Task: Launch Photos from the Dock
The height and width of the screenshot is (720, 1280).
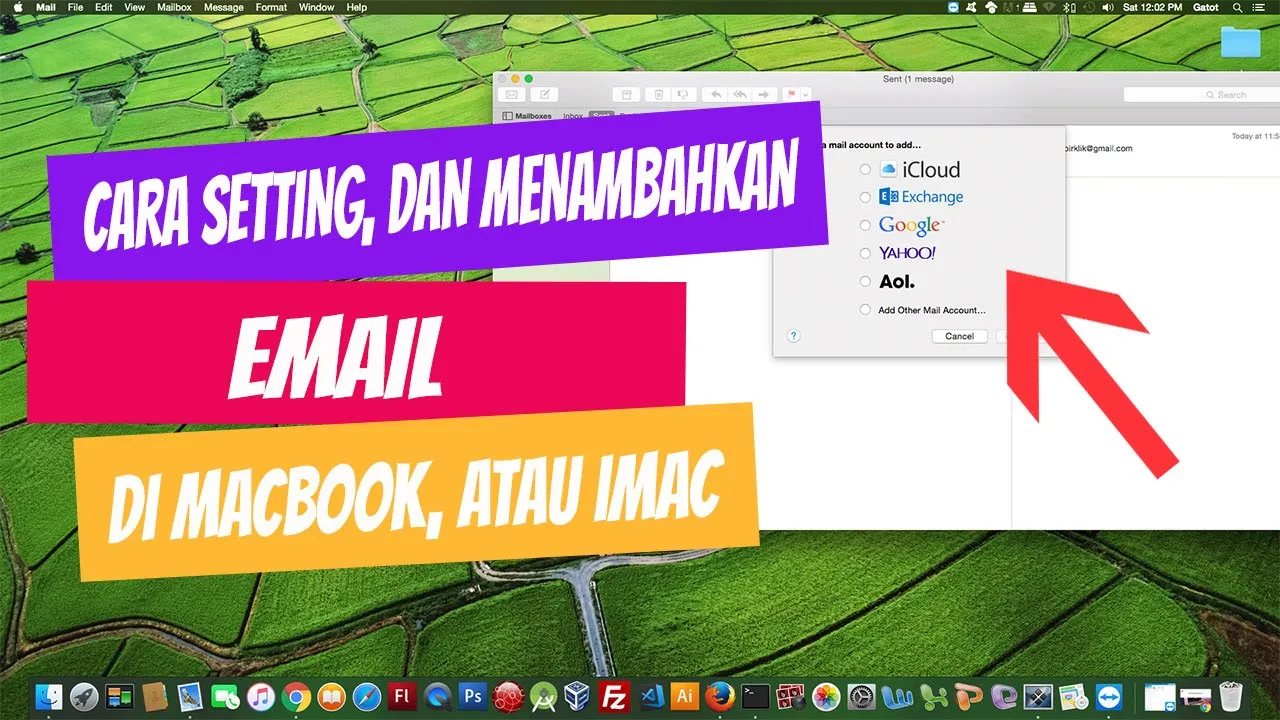Action: [825, 696]
